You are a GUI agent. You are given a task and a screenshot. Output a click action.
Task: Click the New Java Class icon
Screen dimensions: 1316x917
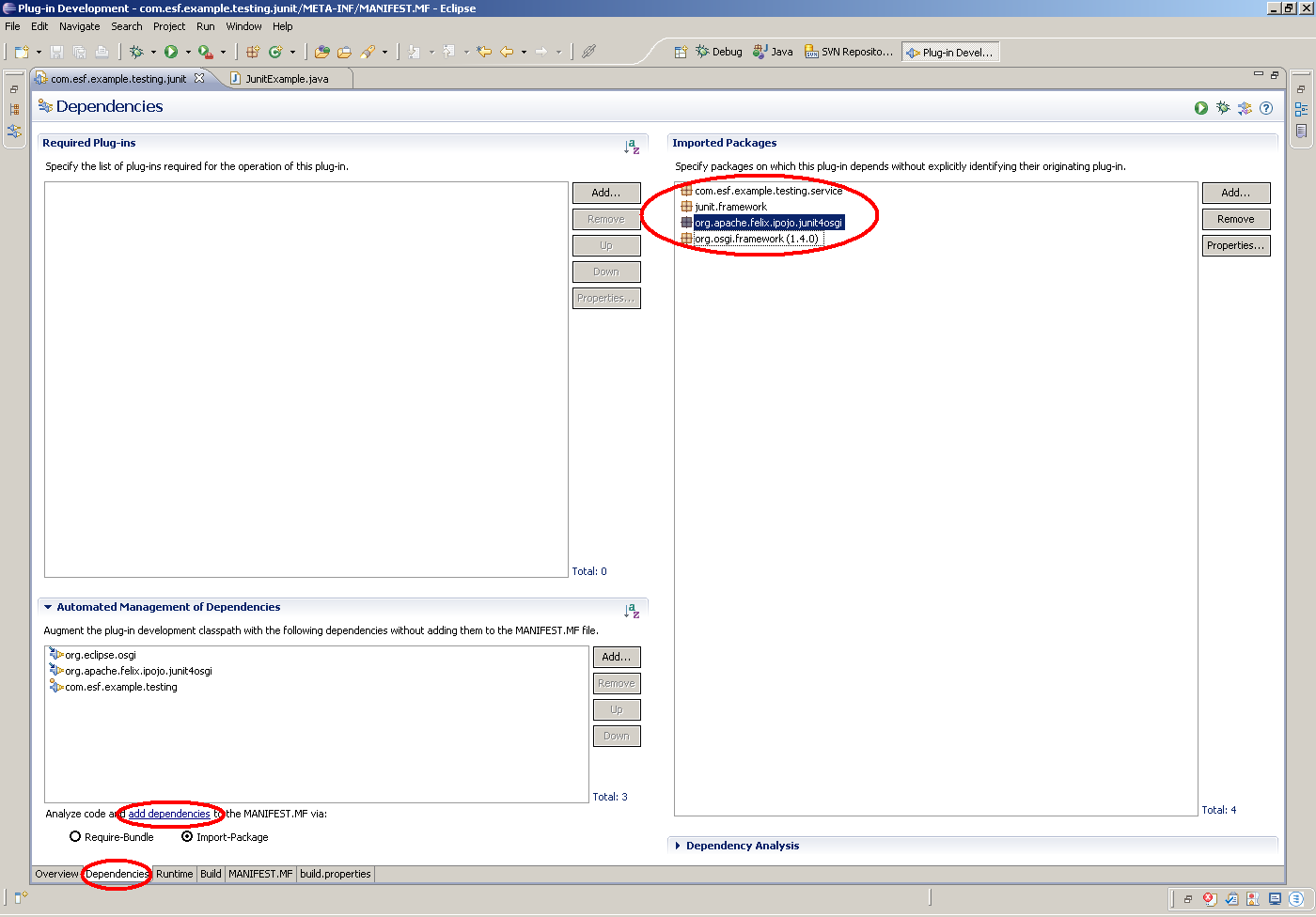[275, 52]
